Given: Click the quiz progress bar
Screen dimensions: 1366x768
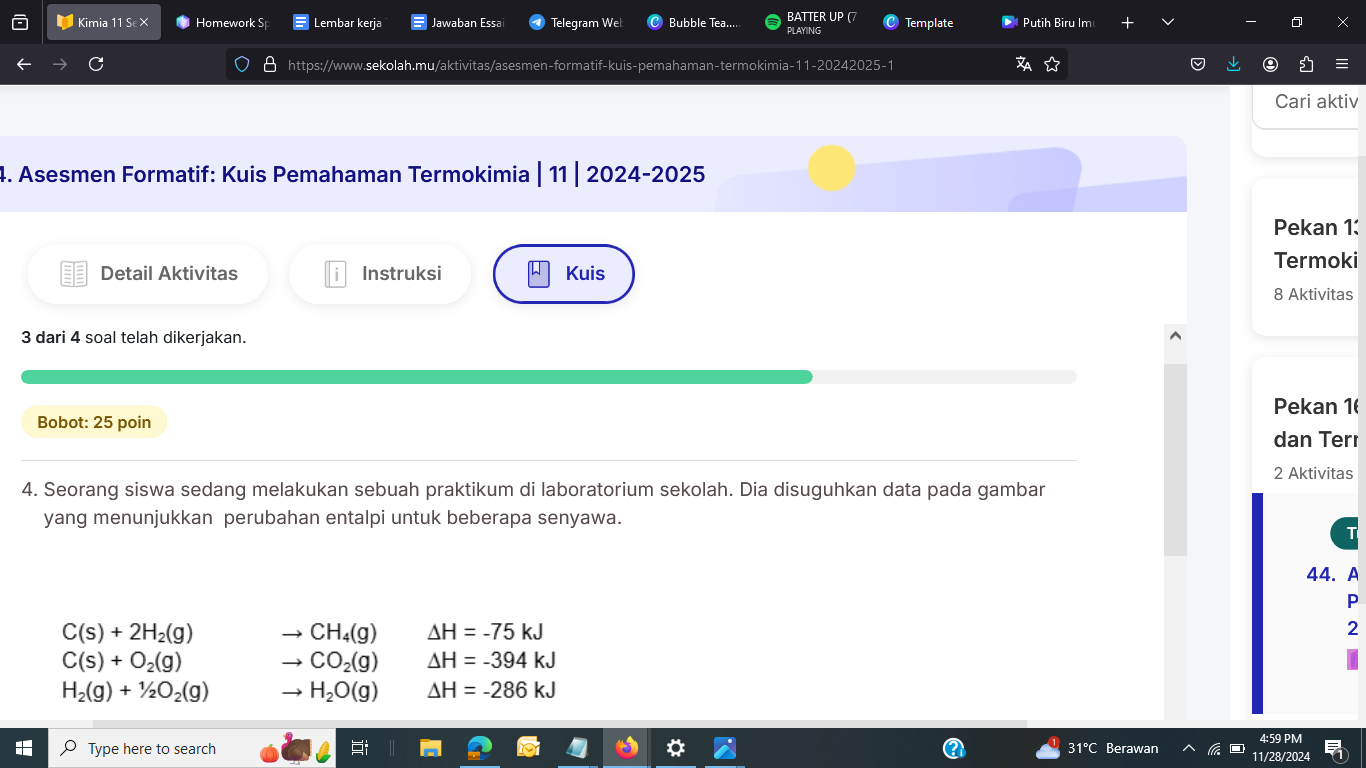Looking at the screenshot, I should [549, 377].
